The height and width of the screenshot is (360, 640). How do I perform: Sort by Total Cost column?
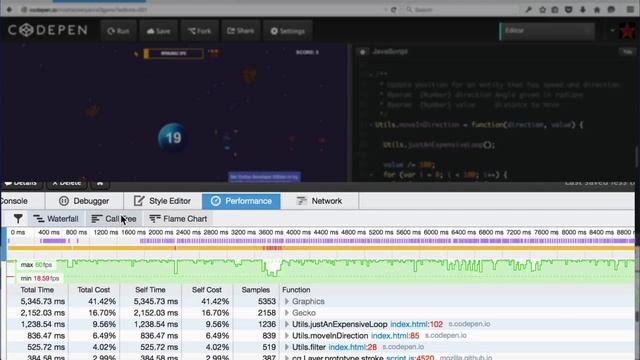click(x=94, y=290)
